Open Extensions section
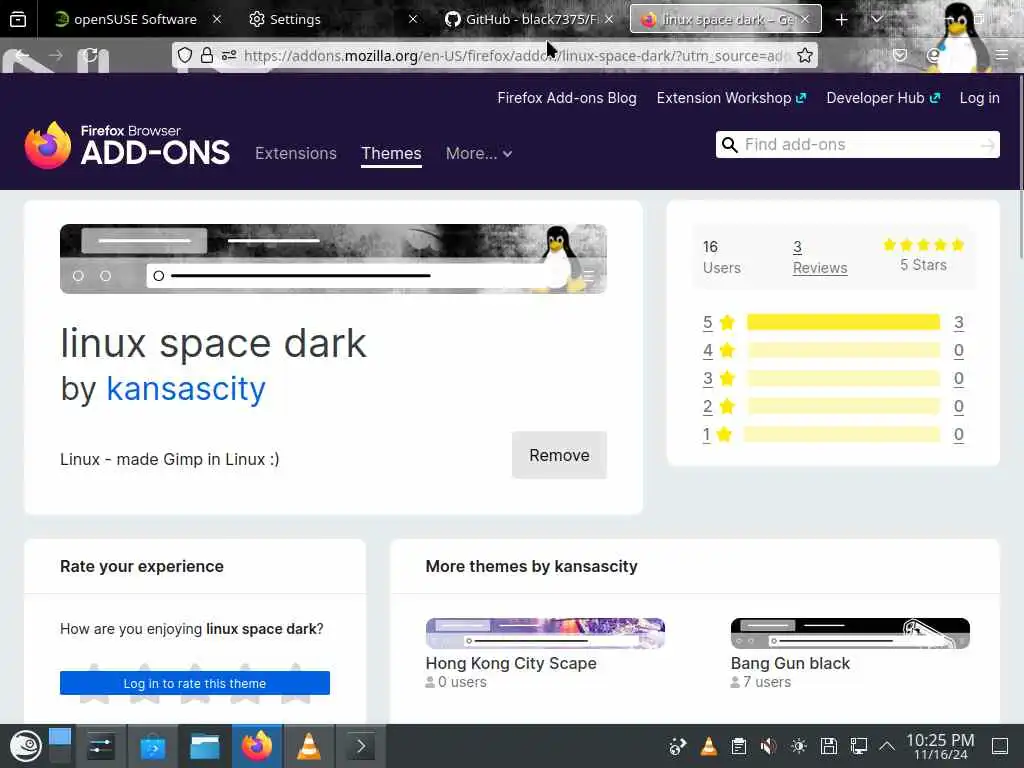The width and height of the screenshot is (1024, 768). (296, 153)
